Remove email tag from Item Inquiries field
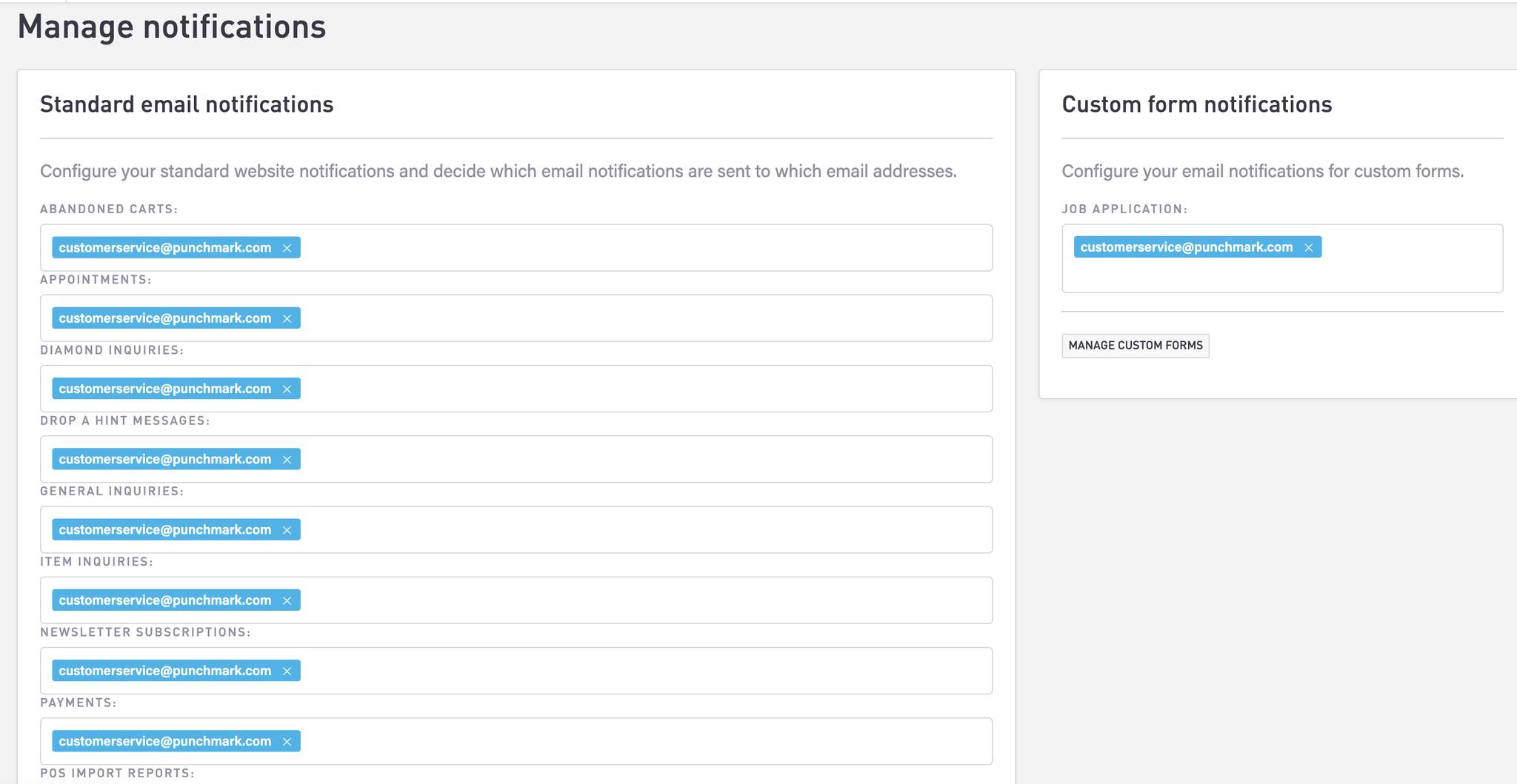Image resolution: width=1517 pixels, height=784 pixels. 287,600
